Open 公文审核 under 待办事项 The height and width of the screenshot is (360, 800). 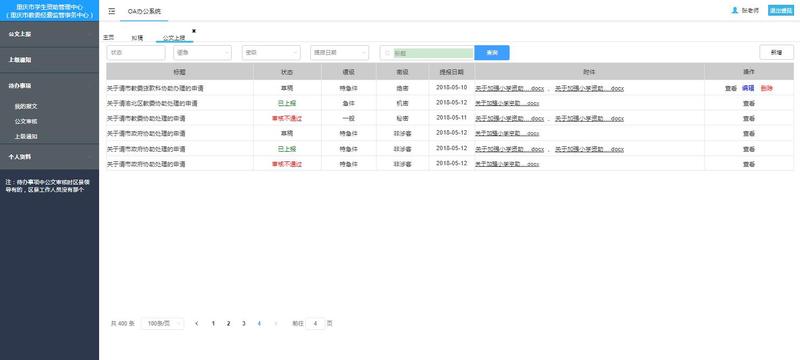pos(26,121)
